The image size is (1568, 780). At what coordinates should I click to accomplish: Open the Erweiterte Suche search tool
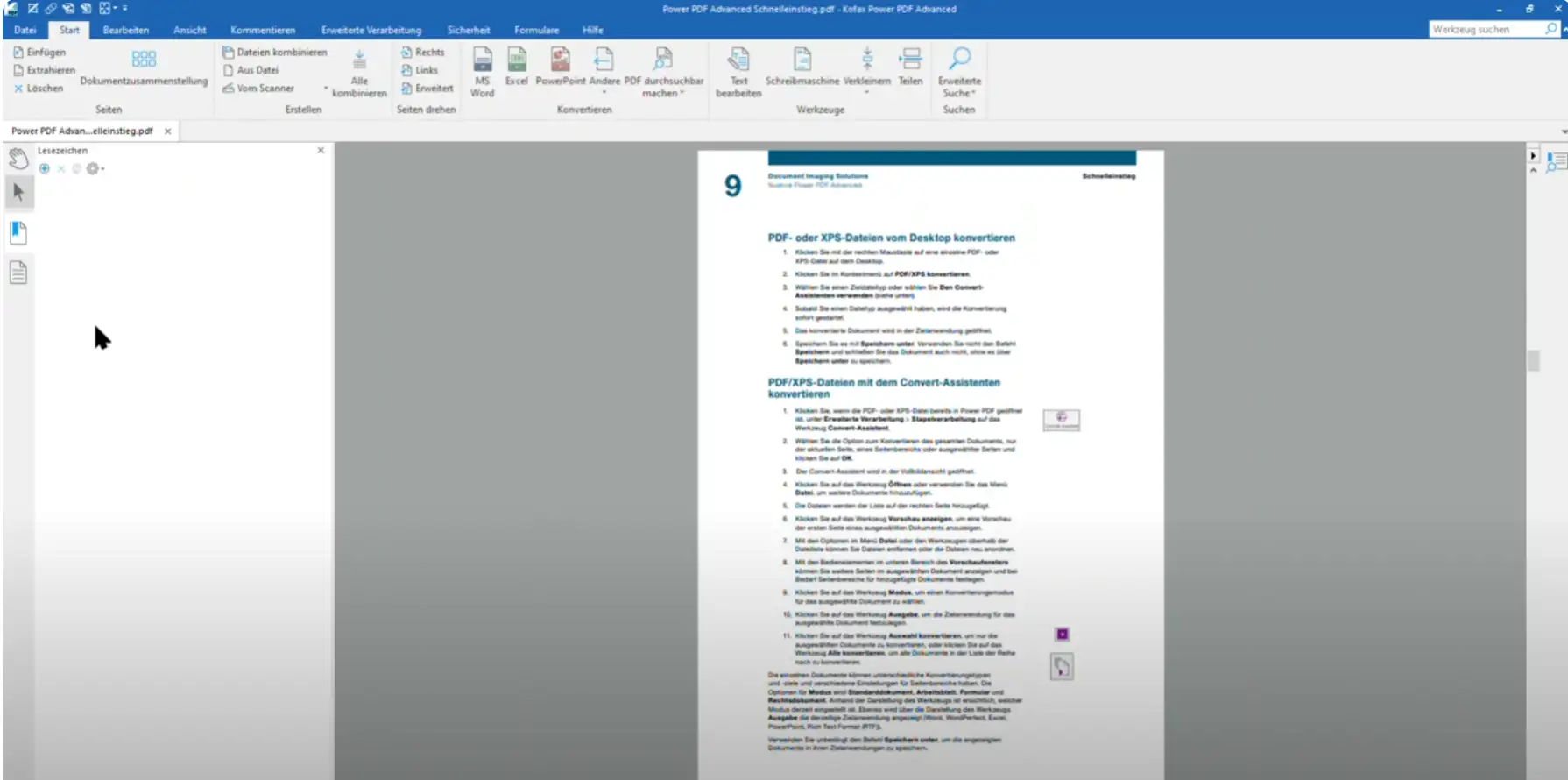[x=959, y=70]
